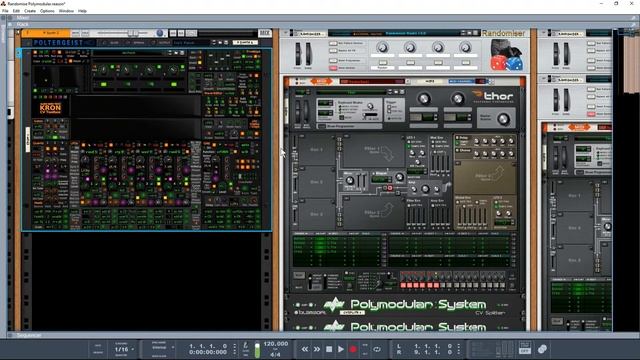Toggle the second option button on Randomiser
Screen dimensions: 640x360
click(x=333, y=51)
